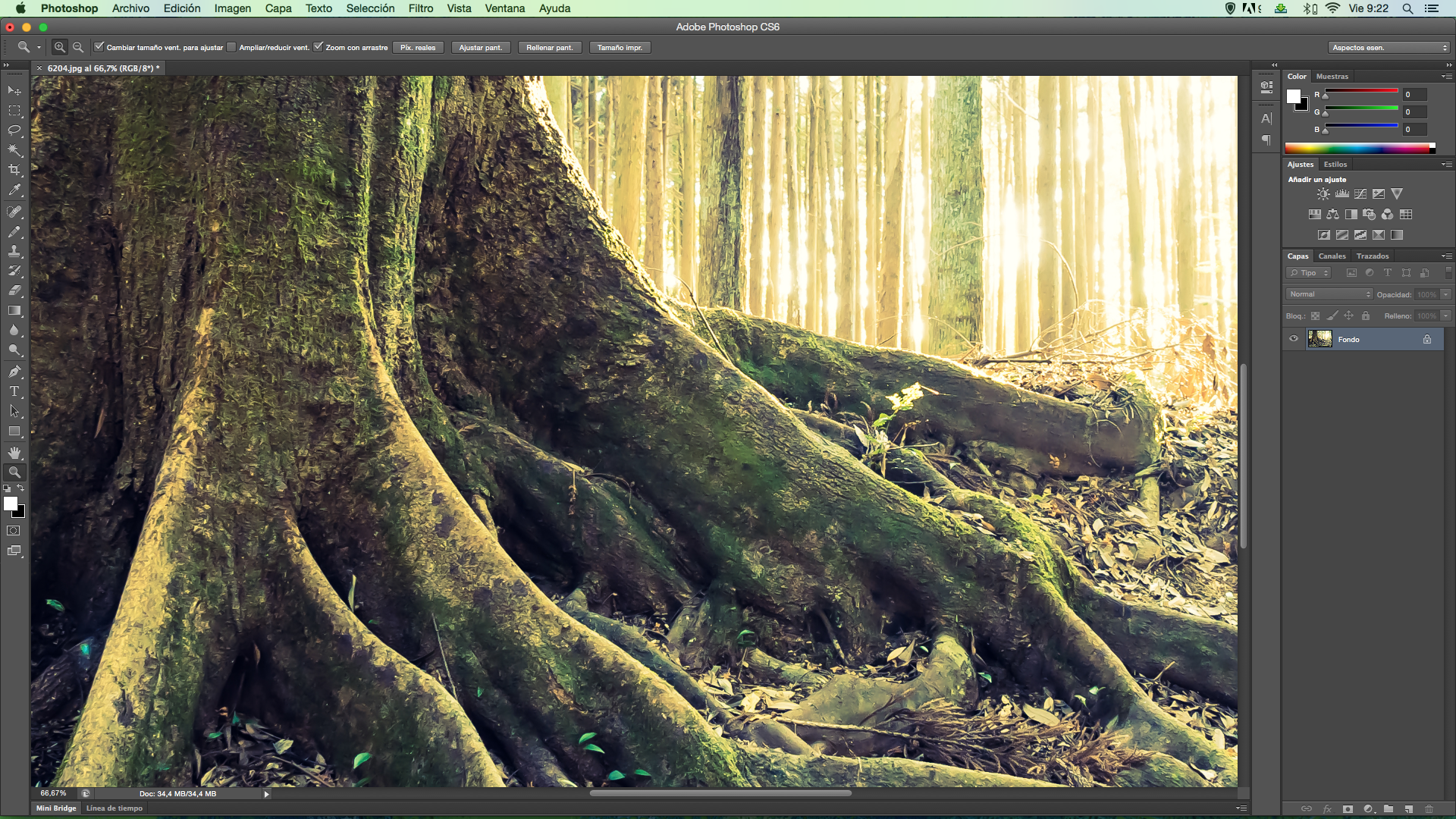1456x819 pixels.
Task: Select the Hand tool
Action: pyautogui.click(x=14, y=452)
